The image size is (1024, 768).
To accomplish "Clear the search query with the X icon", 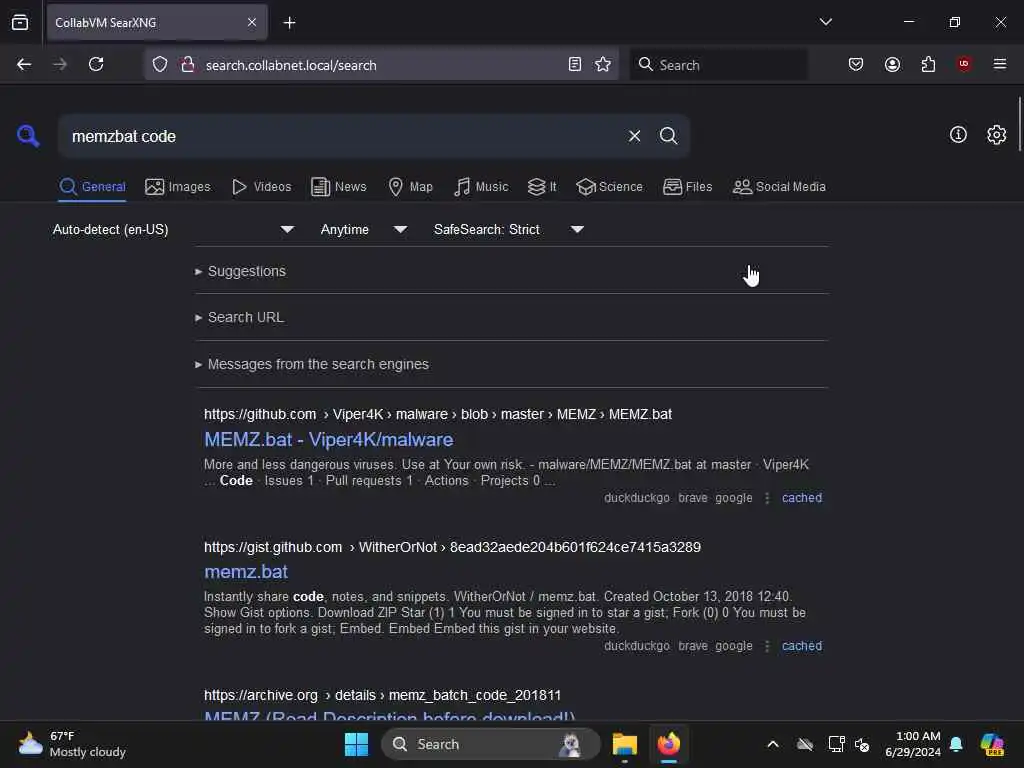I will (634, 136).
